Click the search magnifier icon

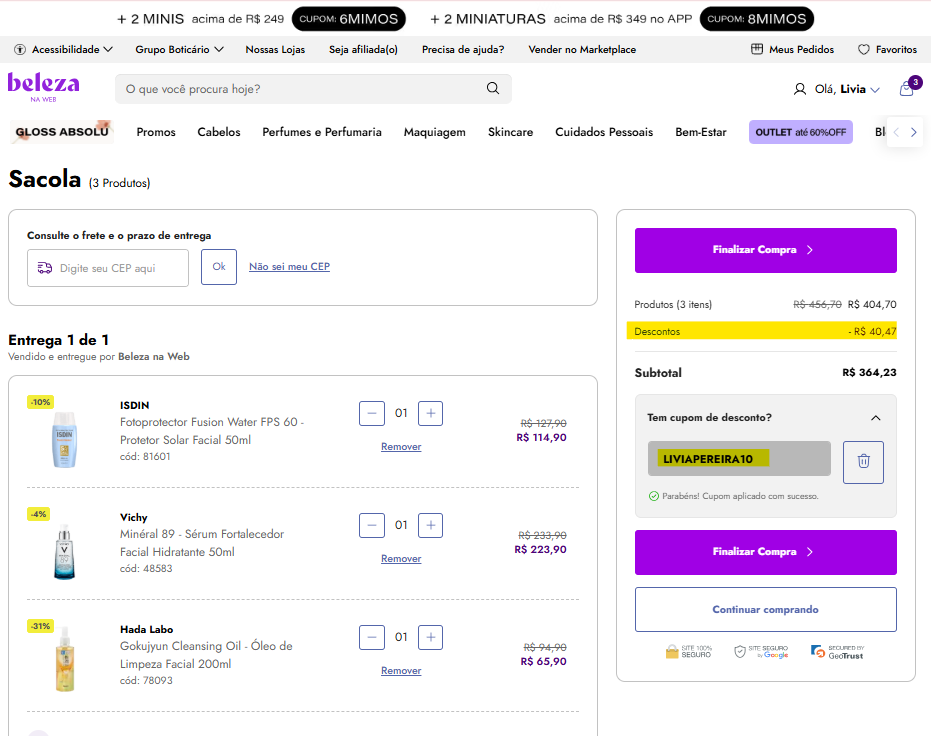point(493,88)
